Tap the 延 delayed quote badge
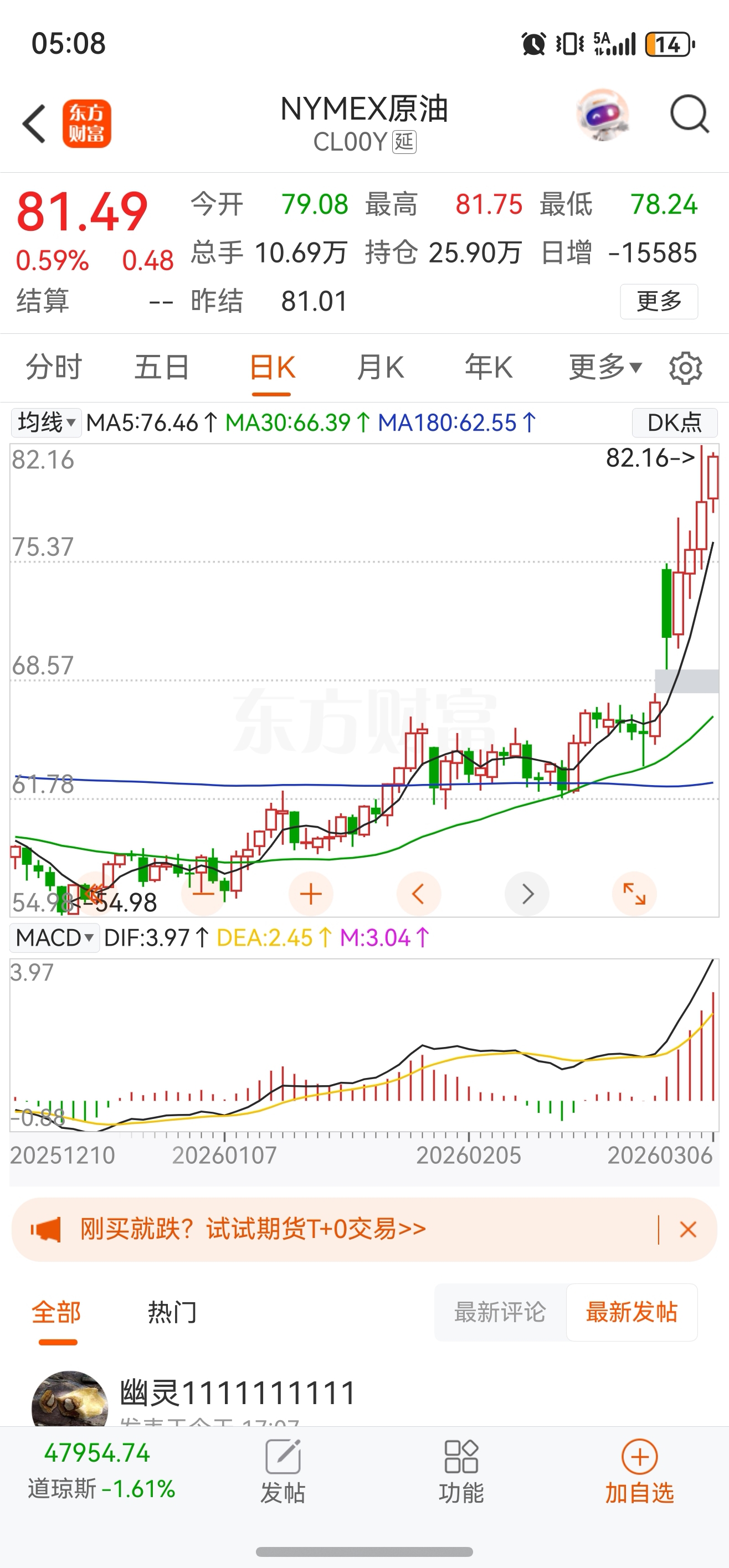This screenshot has height=1568, width=729. click(x=404, y=142)
